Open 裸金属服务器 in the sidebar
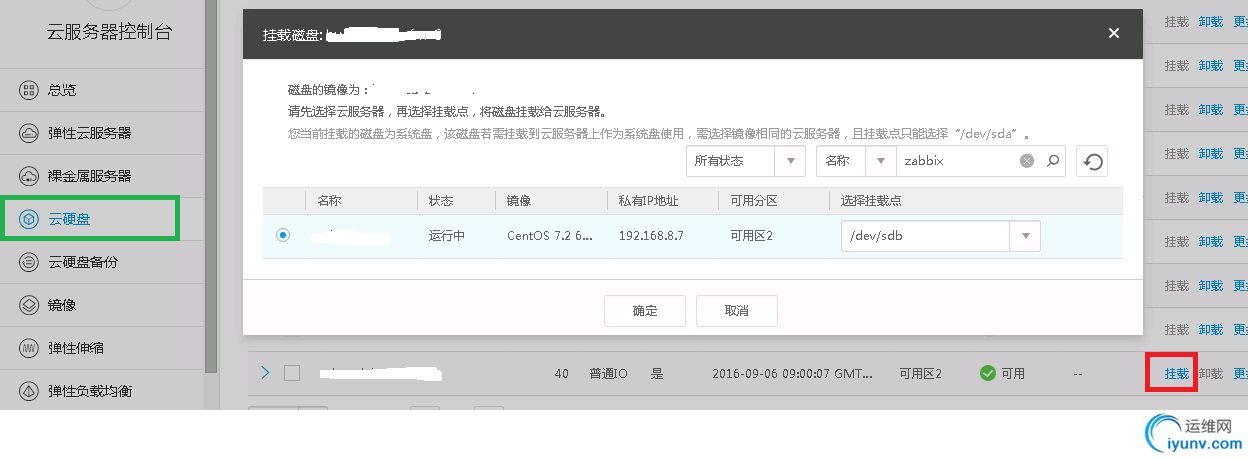The width and height of the screenshot is (1248, 460). click(x=90, y=176)
